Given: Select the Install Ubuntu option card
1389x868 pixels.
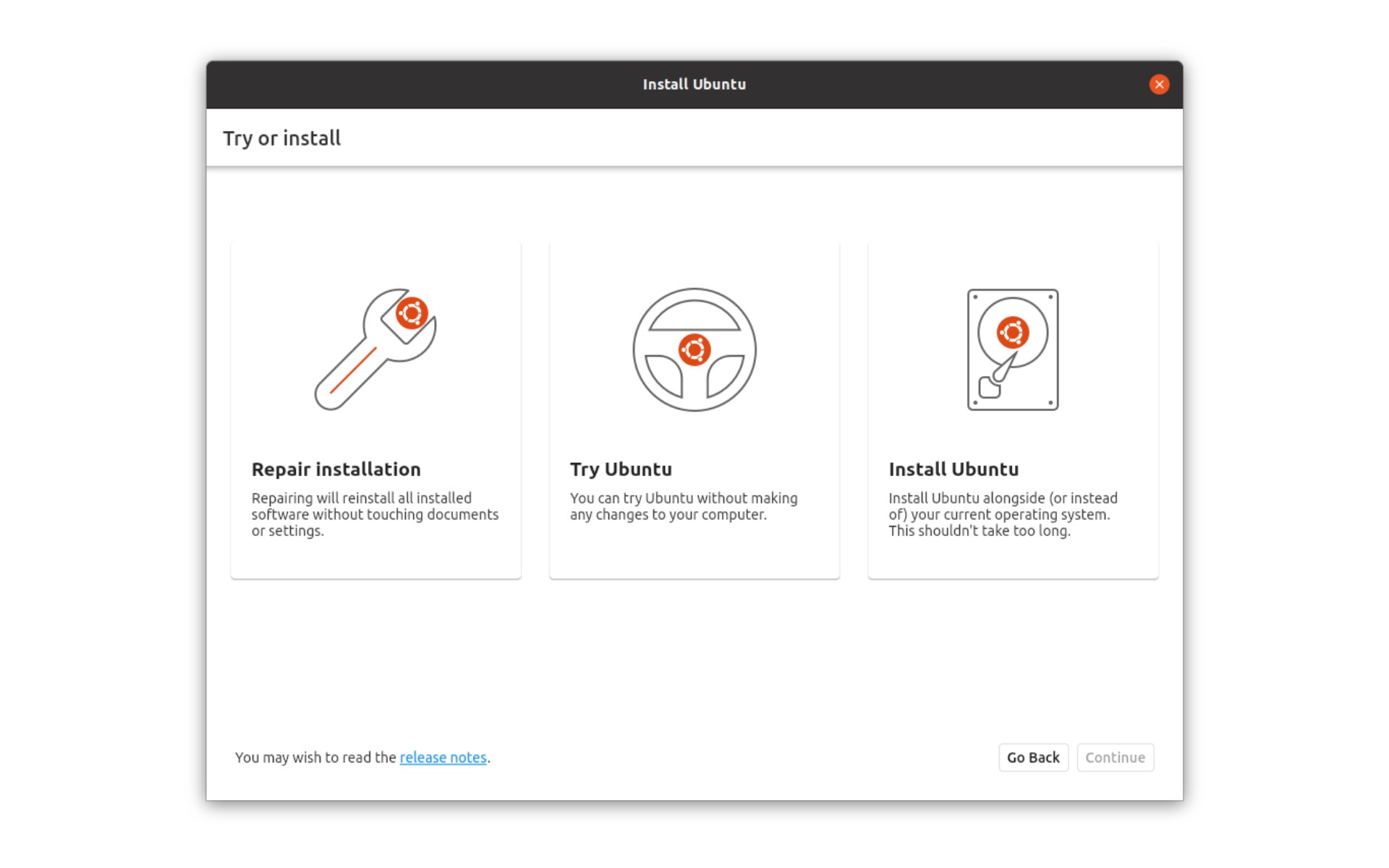Looking at the screenshot, I should pyautogui.click(x=1013, y=409).
